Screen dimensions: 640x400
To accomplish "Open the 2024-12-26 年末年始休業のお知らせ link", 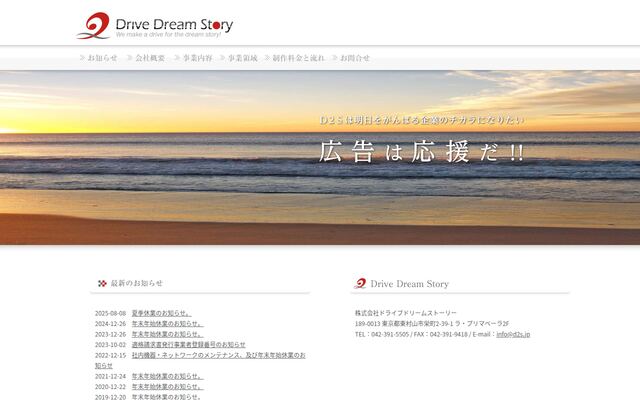I will click(x=167, y=324).
